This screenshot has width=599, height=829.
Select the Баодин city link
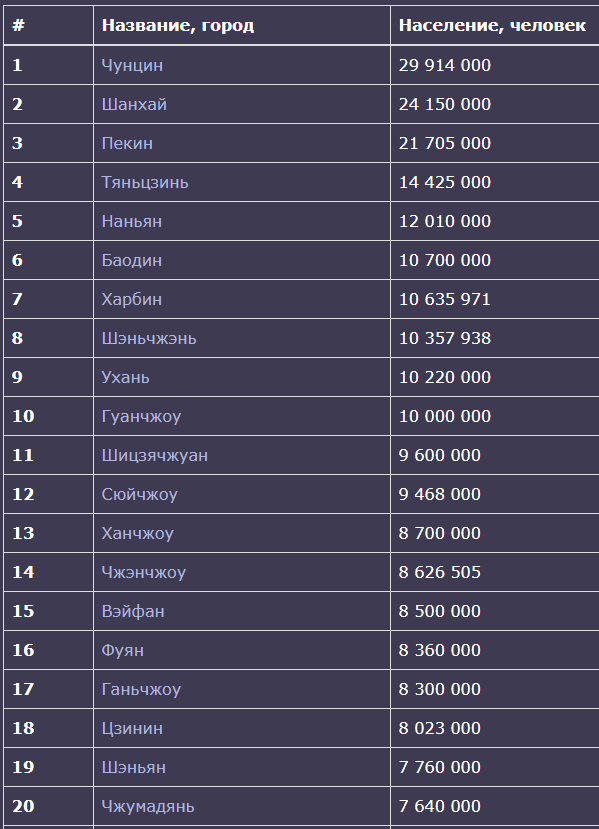(132, 260)
